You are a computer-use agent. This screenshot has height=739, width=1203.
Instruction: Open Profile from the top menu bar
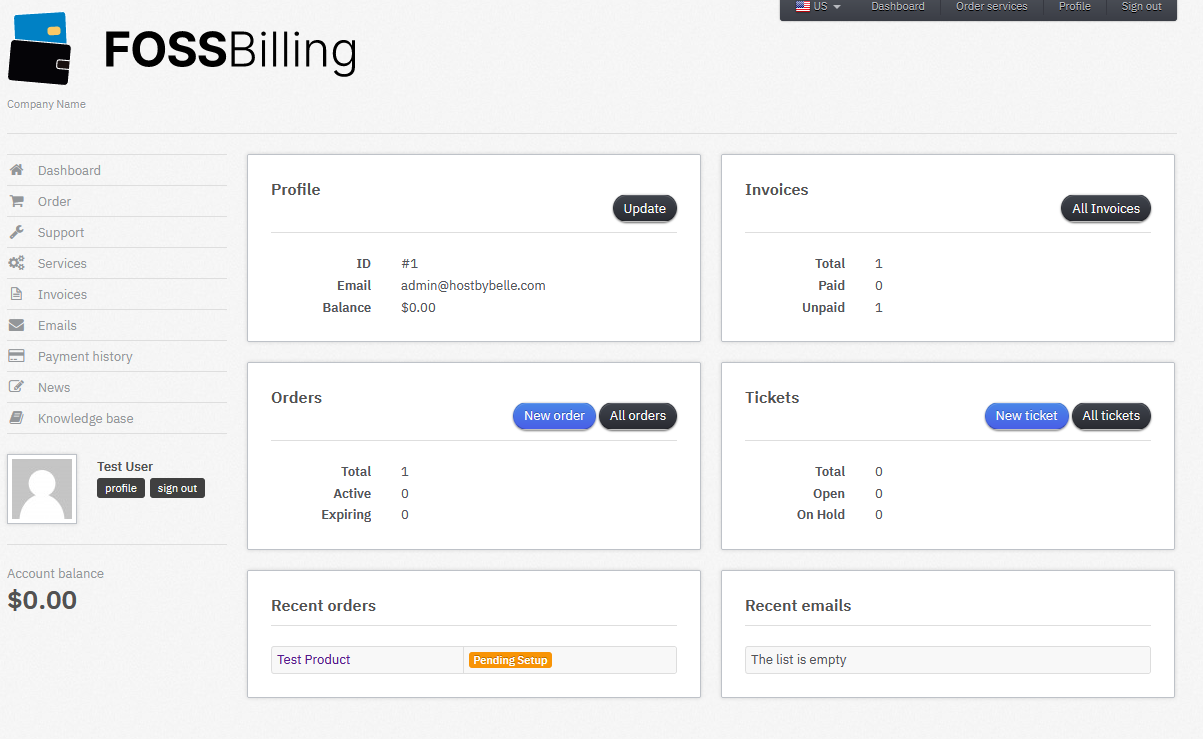[x=1074, y=6]
